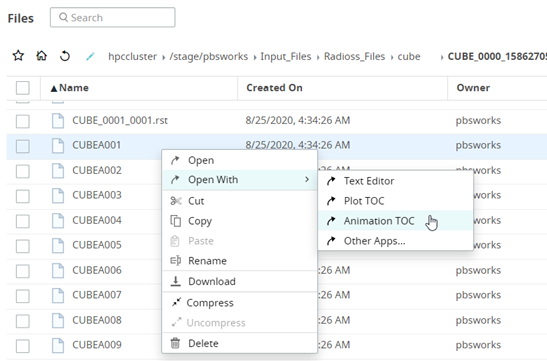
Task: Open the Radioss_Files breadcrumb link
Action: point(354,57)
